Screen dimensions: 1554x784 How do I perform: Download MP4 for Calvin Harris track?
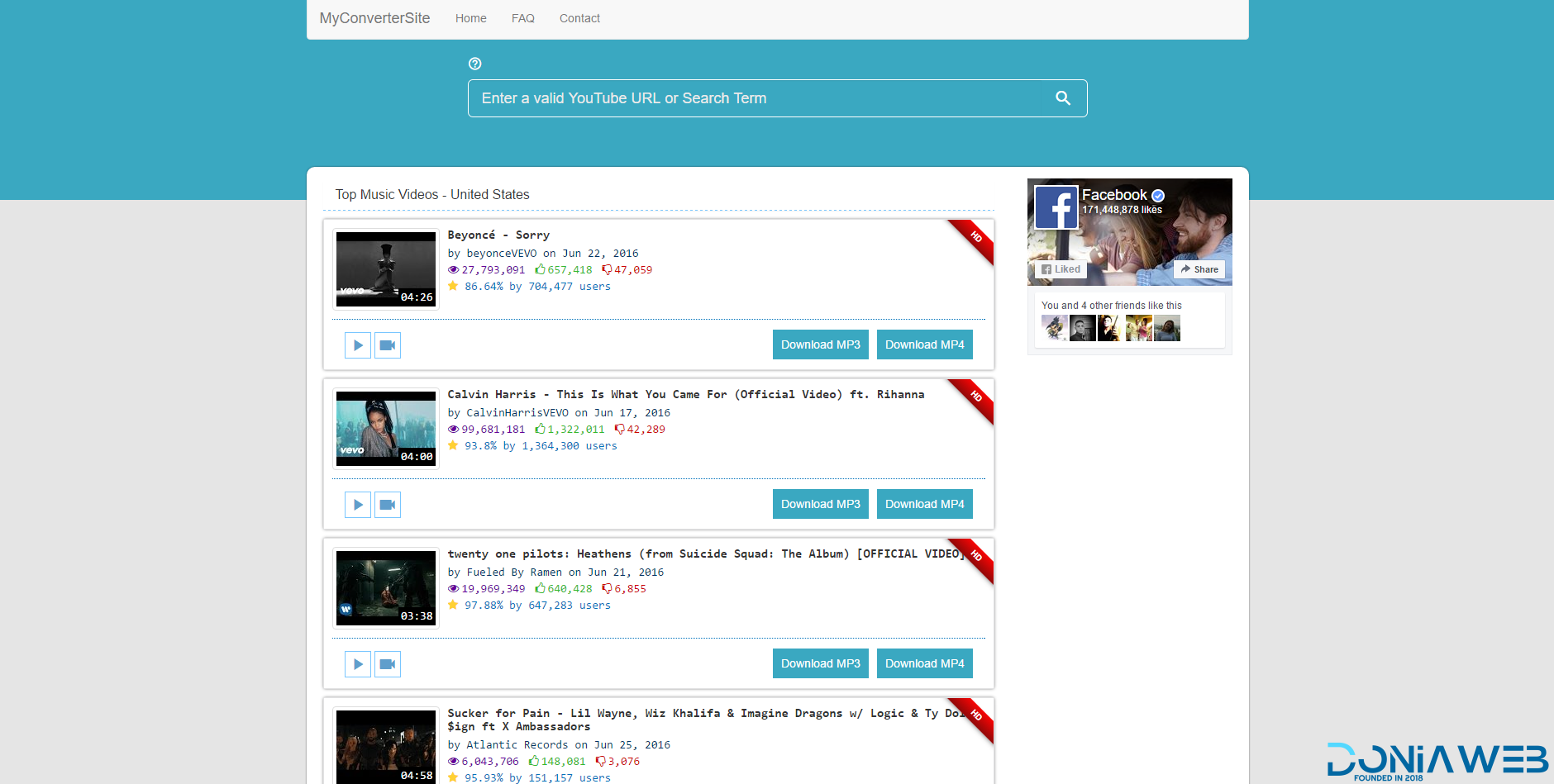click(x=925, y=504)
